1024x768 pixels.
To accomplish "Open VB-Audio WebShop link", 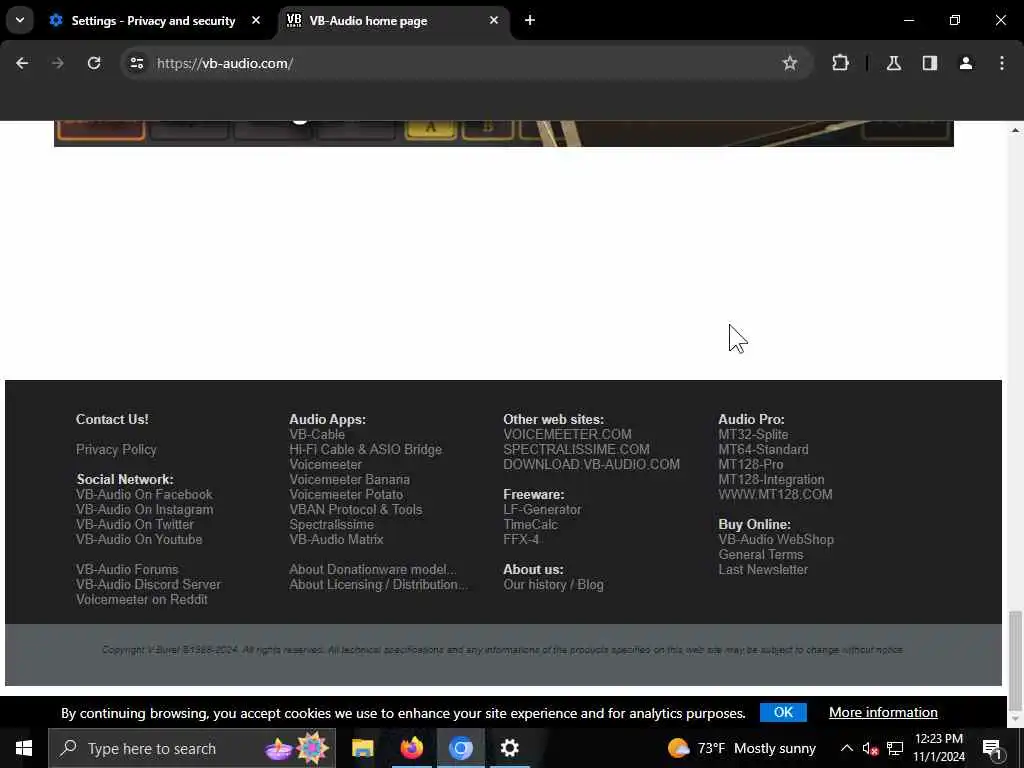I will click(x=776, y=539).
